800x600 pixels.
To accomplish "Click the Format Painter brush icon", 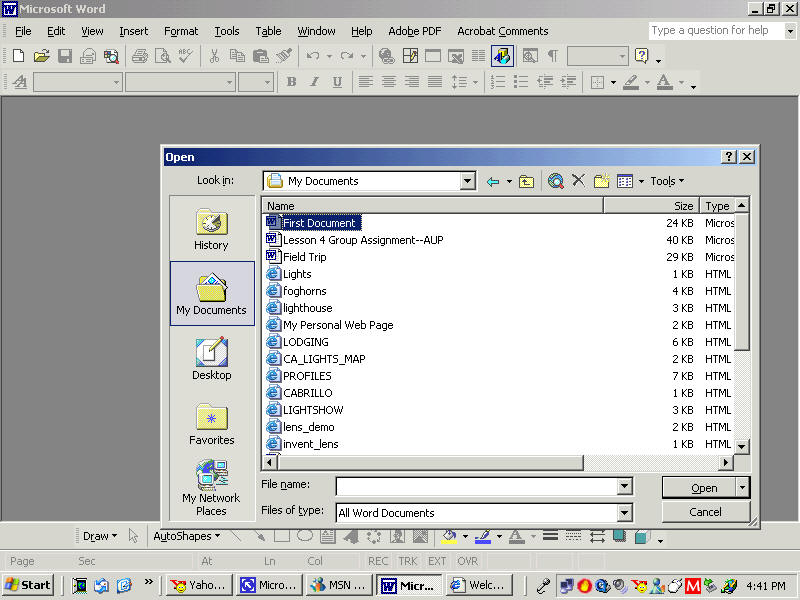I will click(284, 56).
